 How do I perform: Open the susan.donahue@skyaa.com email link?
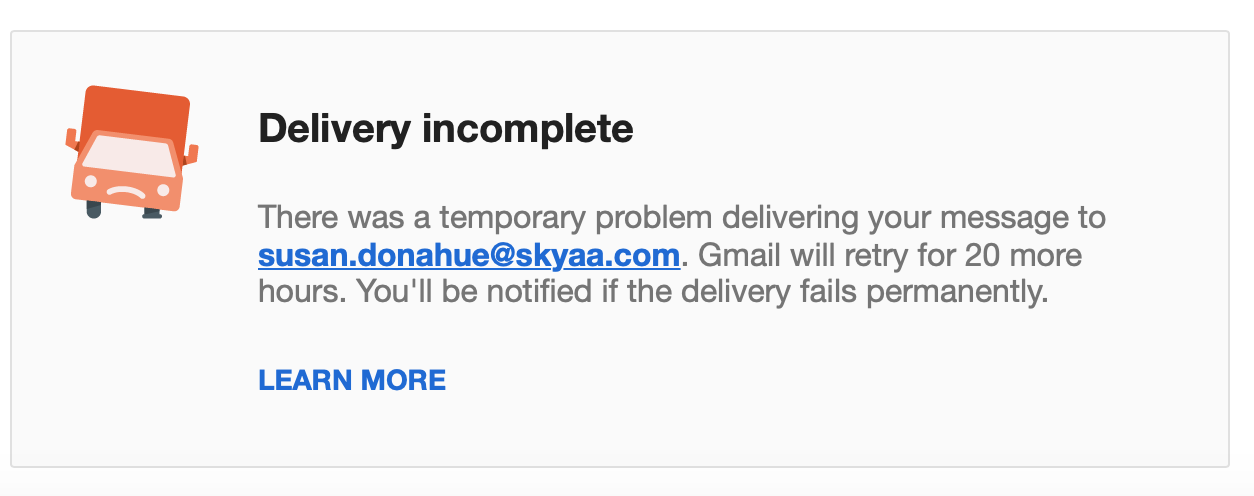(x=469, y=255)
